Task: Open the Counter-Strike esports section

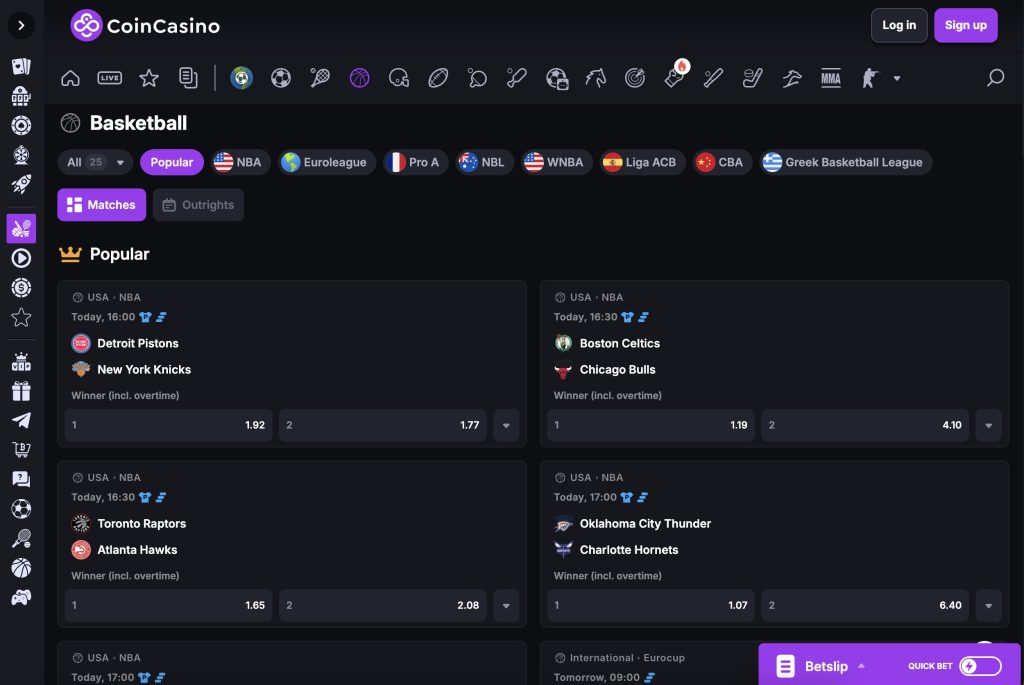Action: point(867,77)
